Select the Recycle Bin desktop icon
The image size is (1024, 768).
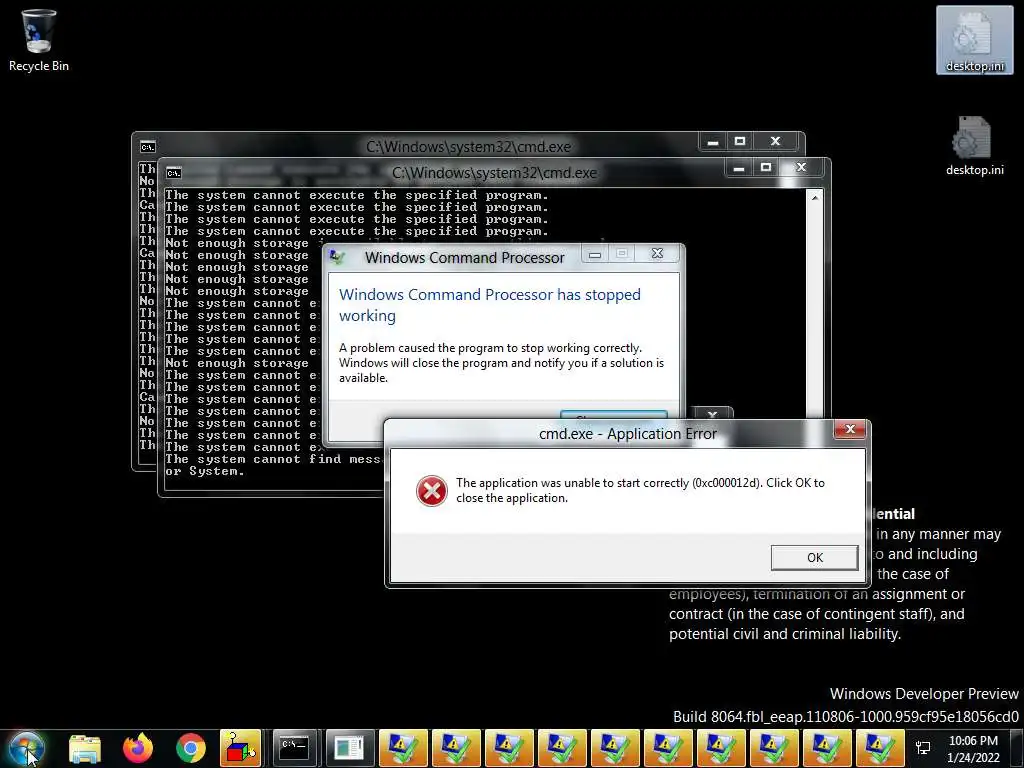(39, 40)
